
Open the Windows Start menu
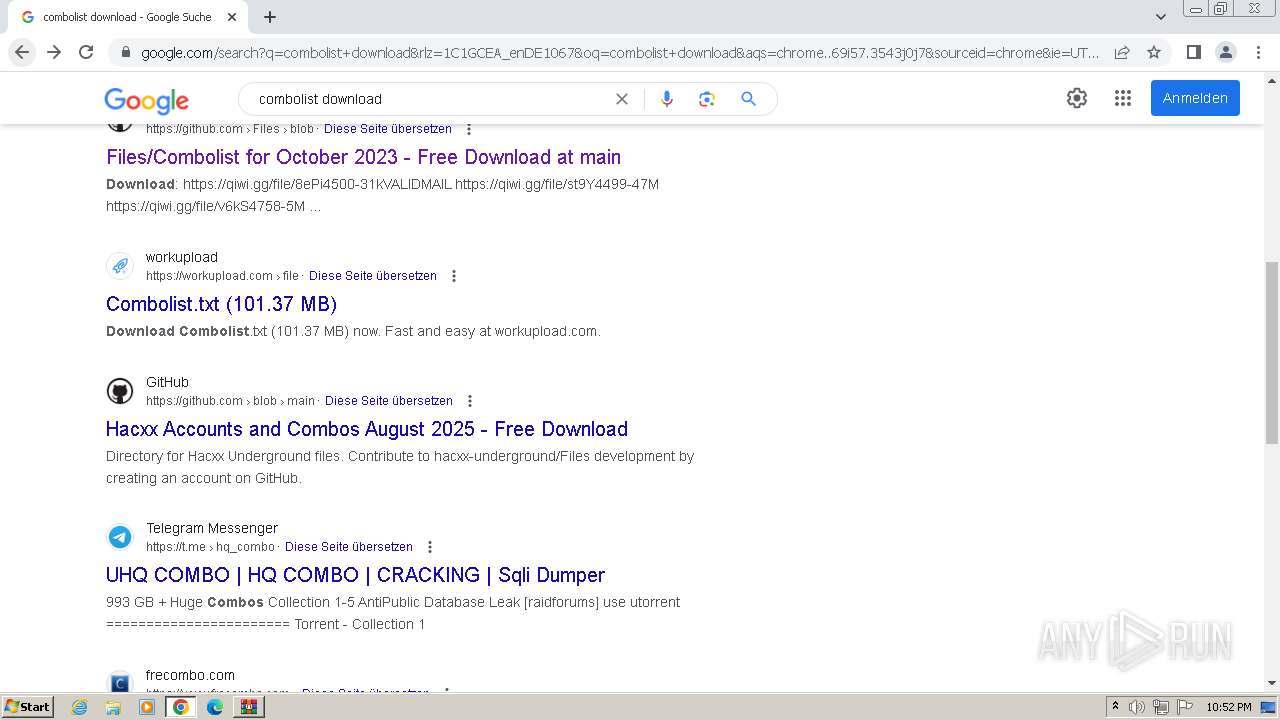tap(27, 706)
